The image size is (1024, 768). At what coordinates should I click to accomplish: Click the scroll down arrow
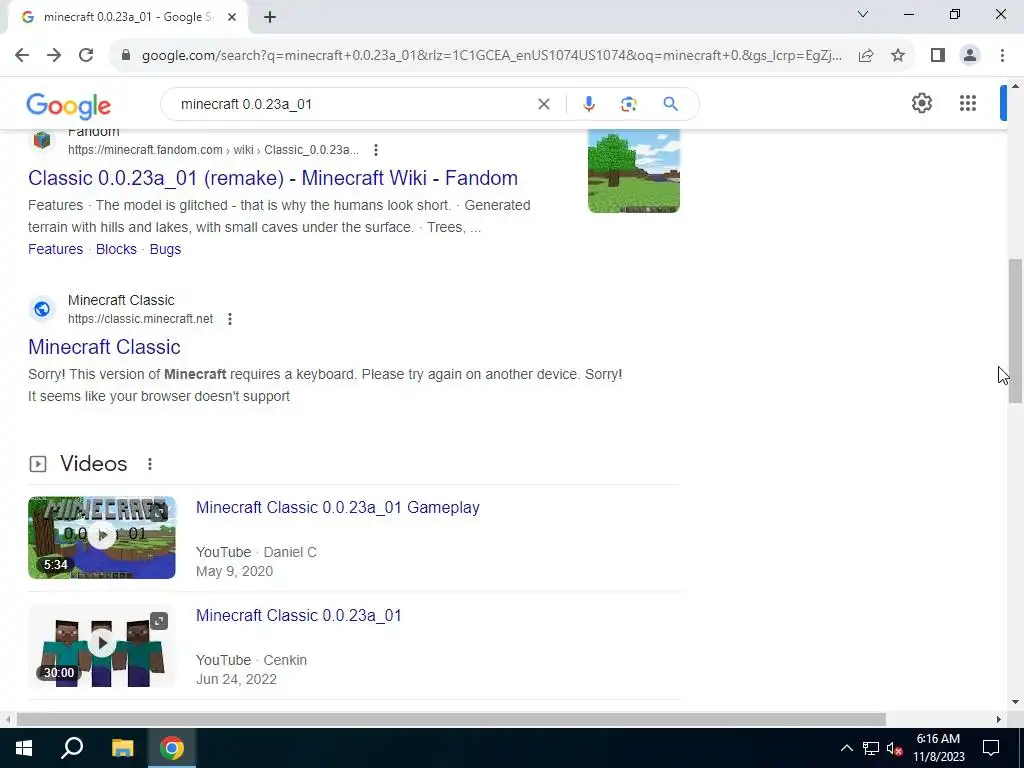coord(1015,702)
